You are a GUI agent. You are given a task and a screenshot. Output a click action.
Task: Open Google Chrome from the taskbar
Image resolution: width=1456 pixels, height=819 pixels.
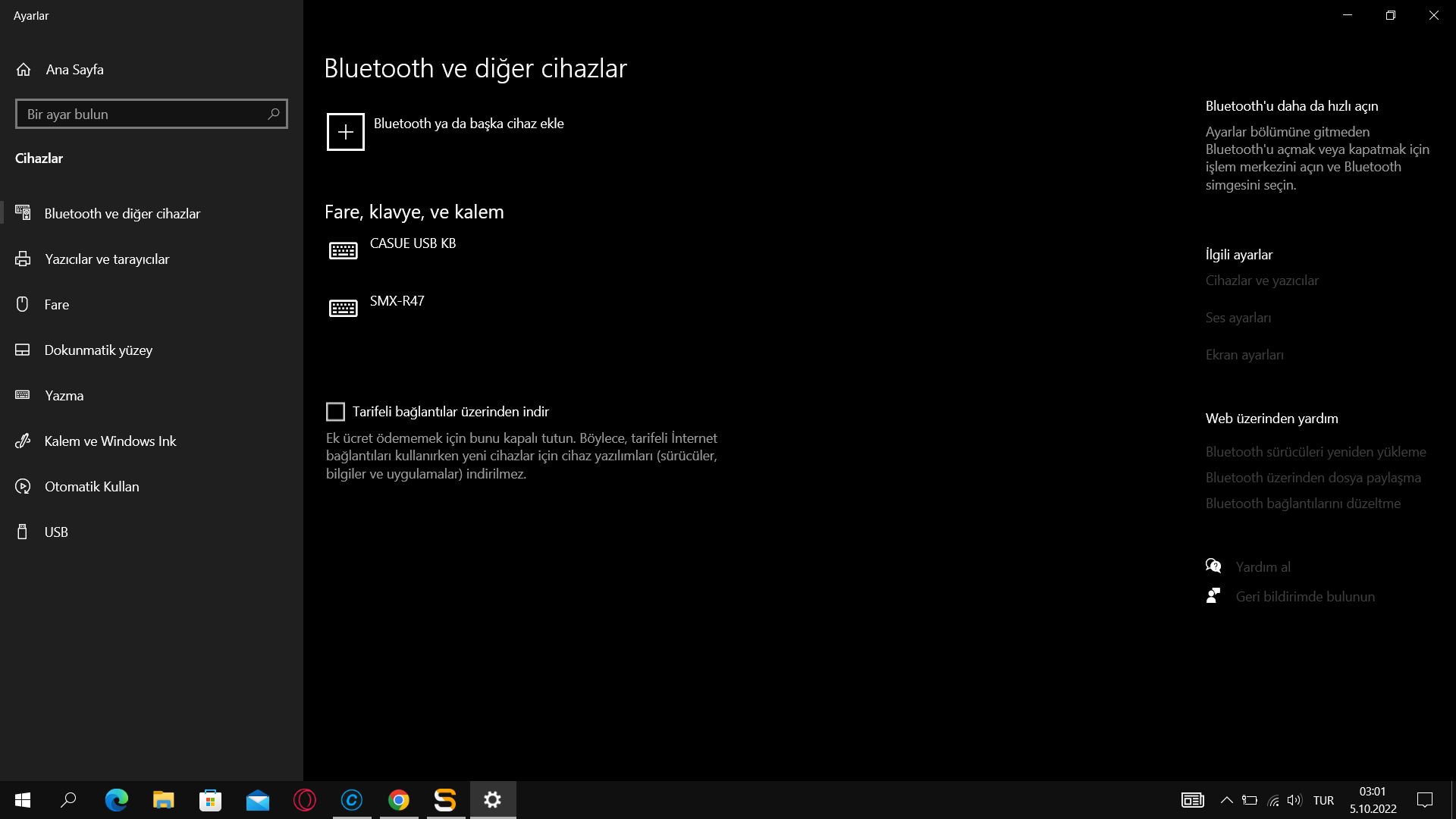[x=399, y=800]
